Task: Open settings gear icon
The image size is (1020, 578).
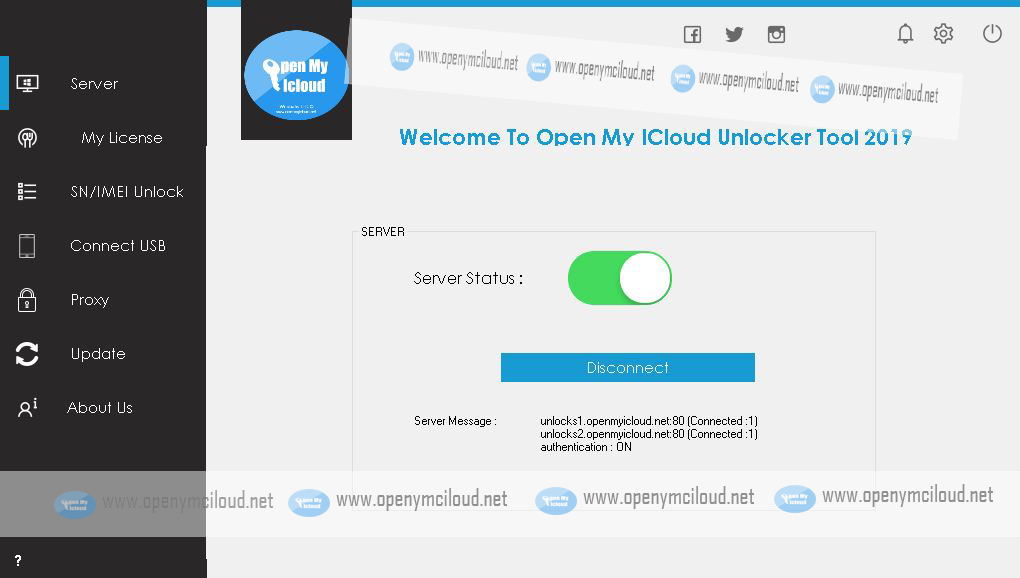Action: (x=943, y=33)
